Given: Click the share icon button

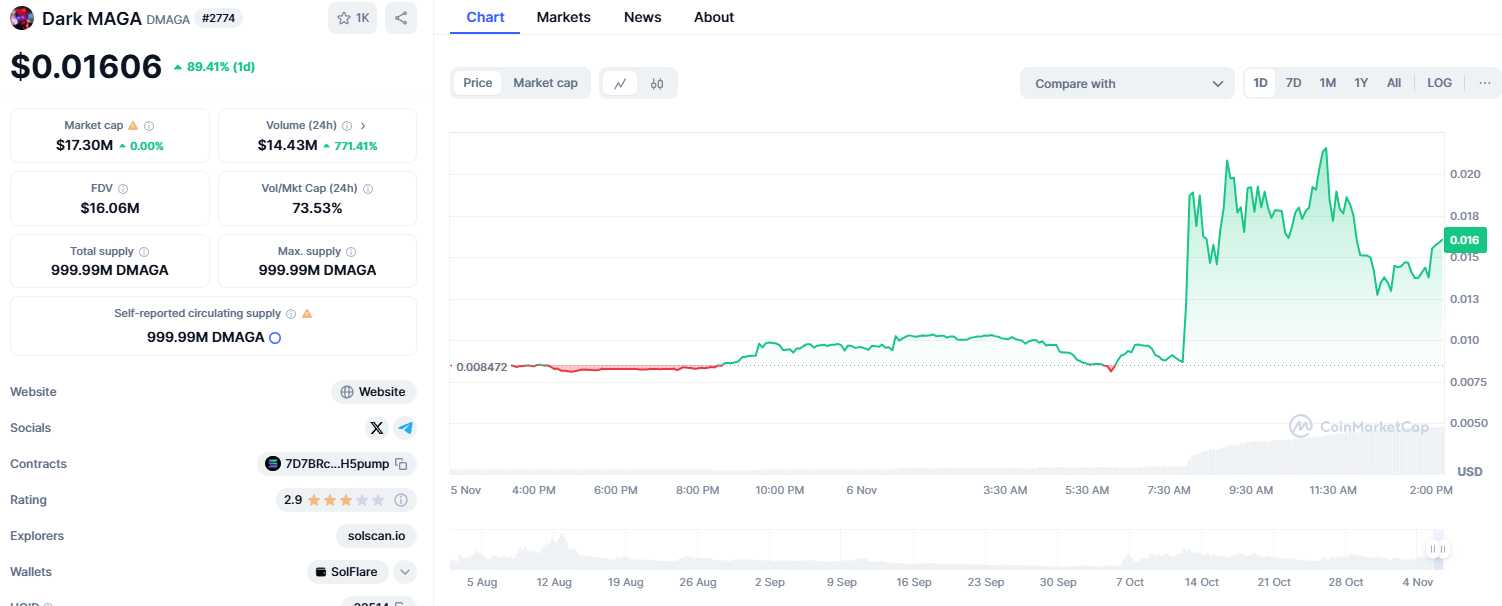Looking at the screenshot, I should (400, 18).
